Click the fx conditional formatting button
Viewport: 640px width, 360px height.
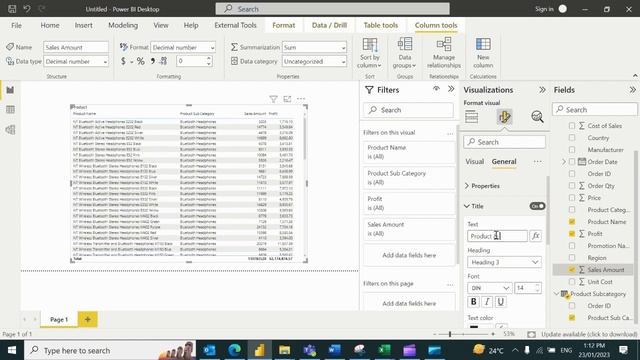coord(536,236)
